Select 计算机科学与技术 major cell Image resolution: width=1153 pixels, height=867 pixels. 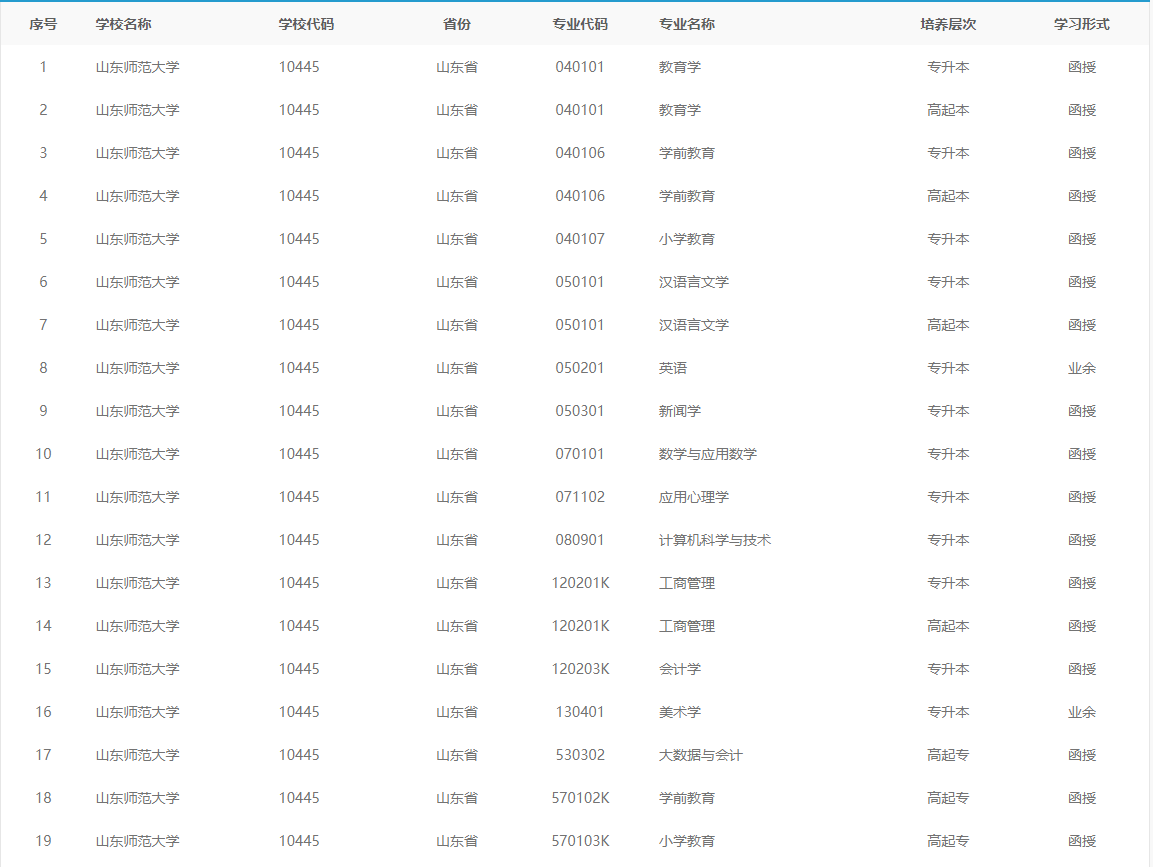point(715,540)
